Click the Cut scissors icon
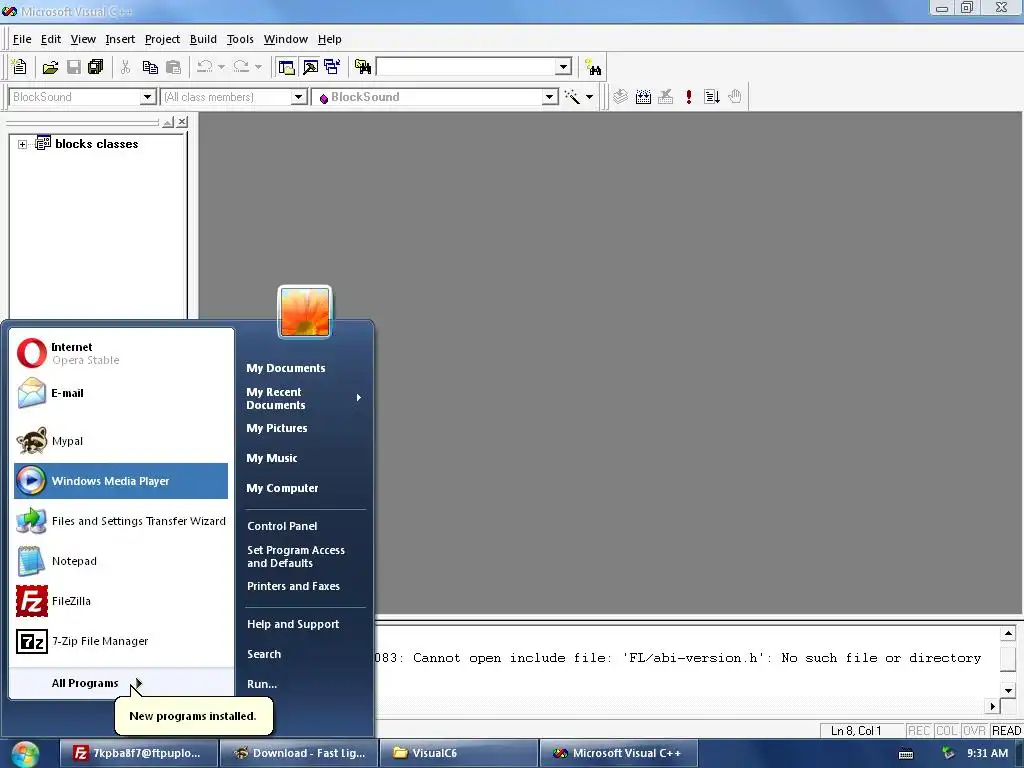The height and width of the screenshot is (768, 1024). 125,67
